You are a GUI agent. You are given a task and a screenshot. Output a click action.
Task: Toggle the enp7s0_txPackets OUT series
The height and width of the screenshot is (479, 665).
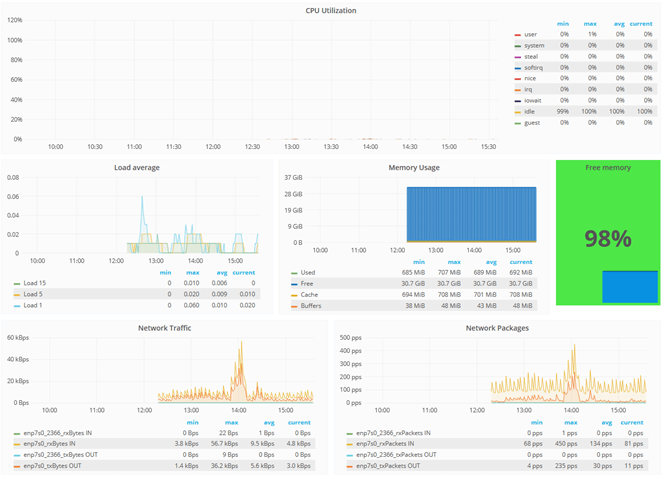pyautogui.click(x=389, y=466)
